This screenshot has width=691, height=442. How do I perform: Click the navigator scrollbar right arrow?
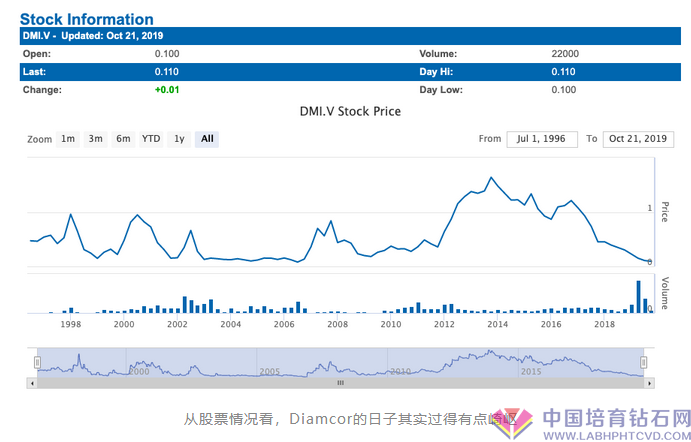(649, 383)
